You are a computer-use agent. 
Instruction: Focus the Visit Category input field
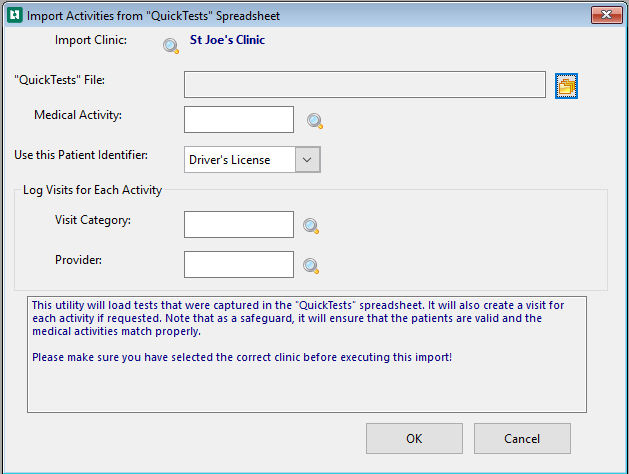(239, 225)
